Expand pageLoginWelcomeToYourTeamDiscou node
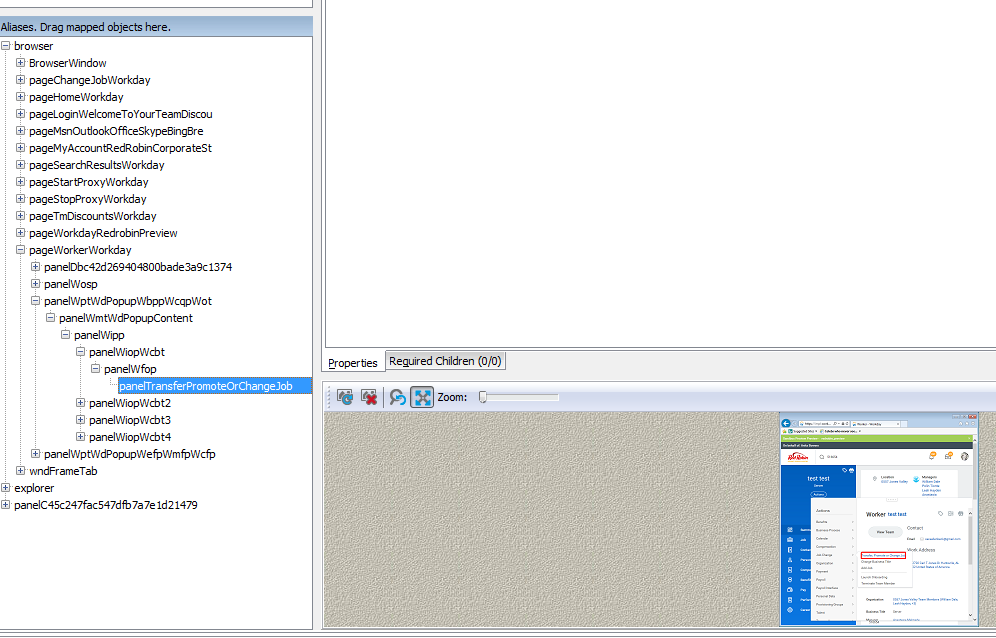This screenshot has height=638, width=996. [20, 114]
